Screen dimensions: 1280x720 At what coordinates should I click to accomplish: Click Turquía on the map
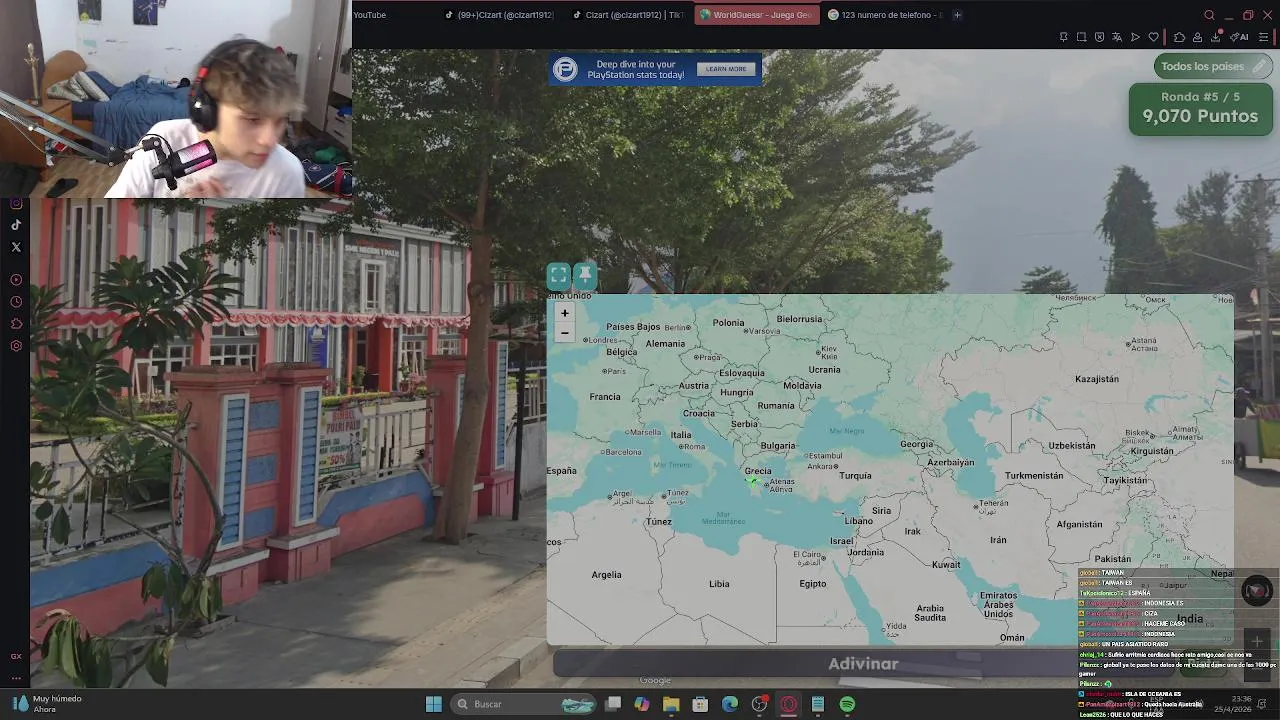[x=855, y=476]
